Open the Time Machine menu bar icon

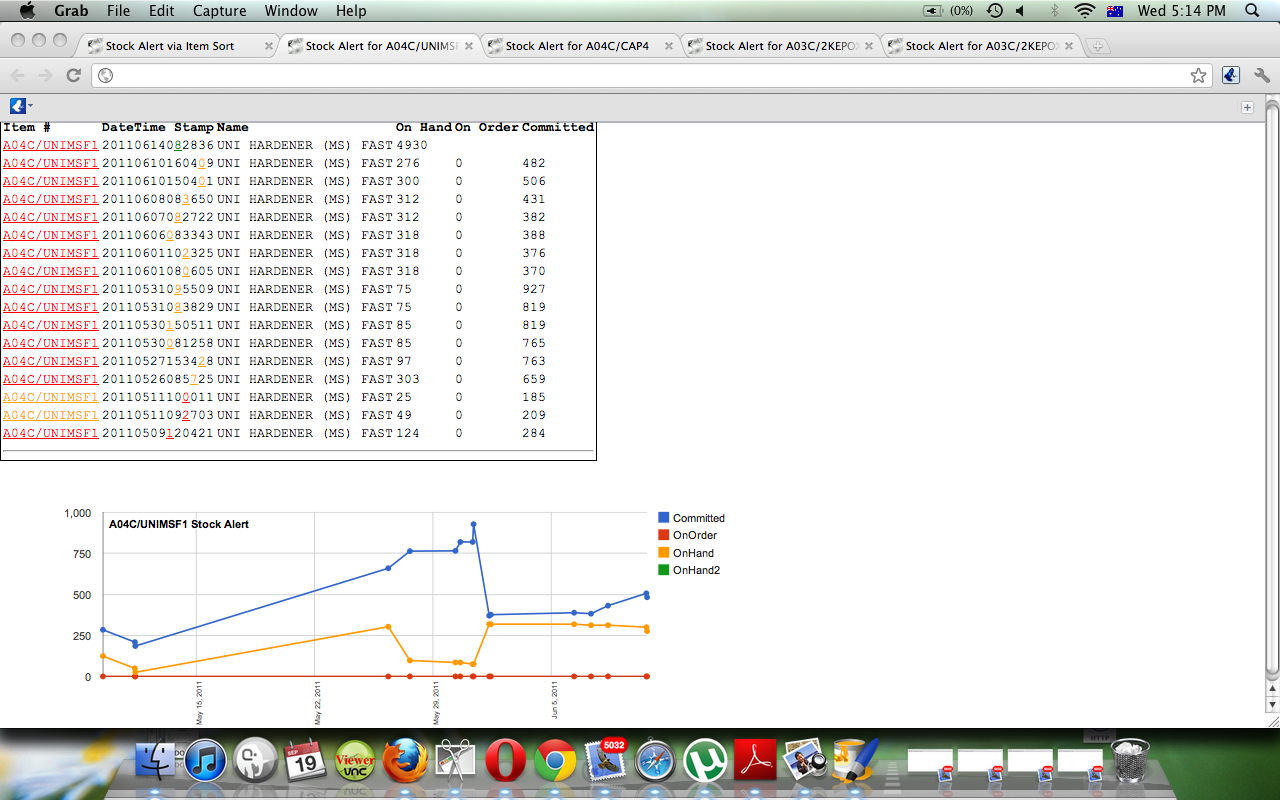tap(994, 11)
